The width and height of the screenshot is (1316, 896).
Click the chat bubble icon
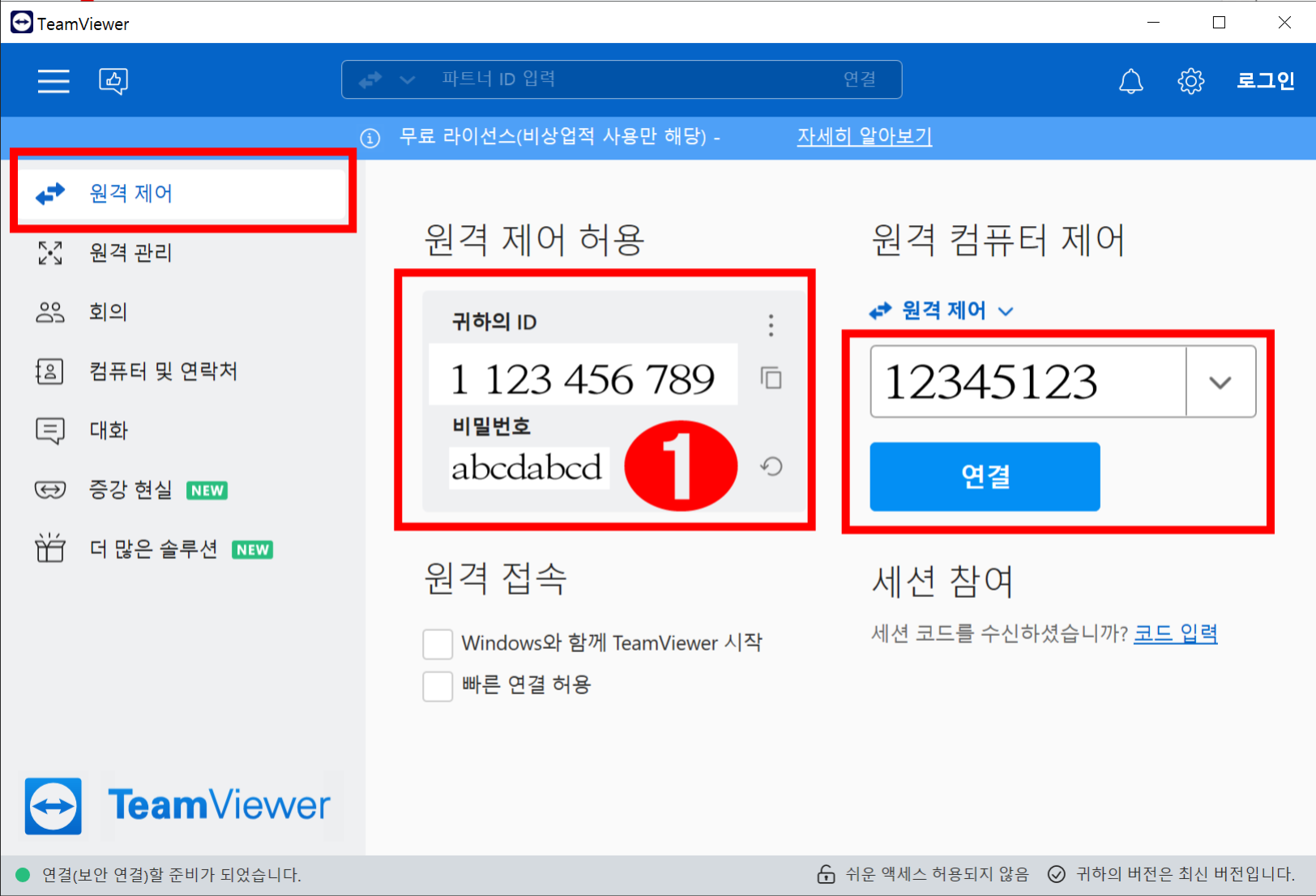50,430
